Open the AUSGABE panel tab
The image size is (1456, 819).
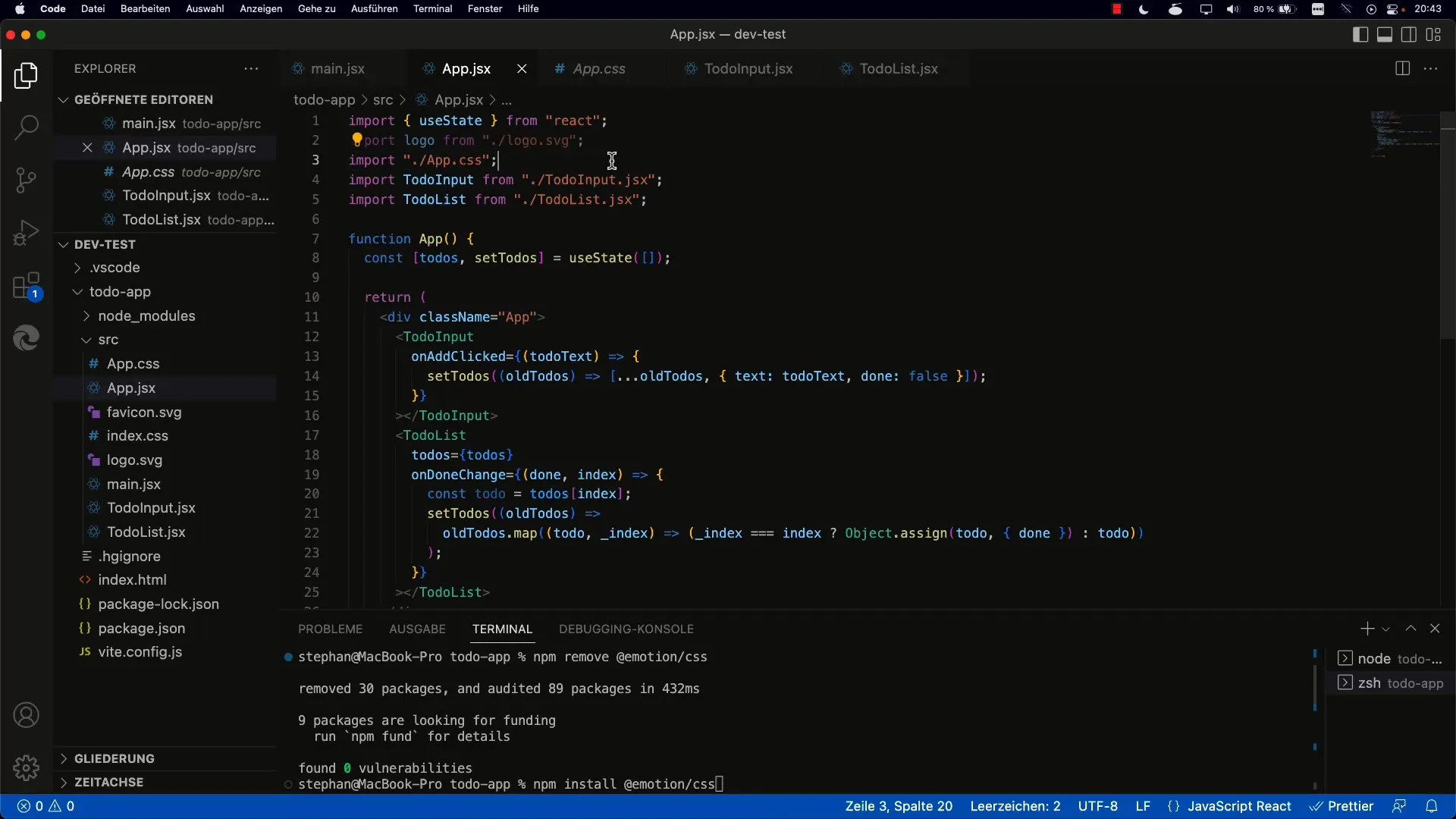pos(417,629)
